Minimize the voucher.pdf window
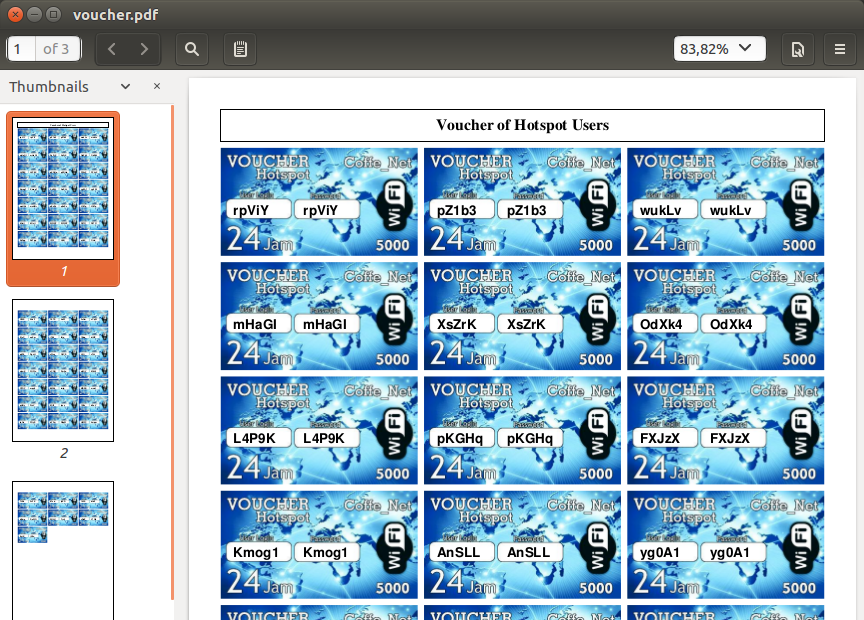Viewport: 864px width, 620px height. click(x=34, y=14)
